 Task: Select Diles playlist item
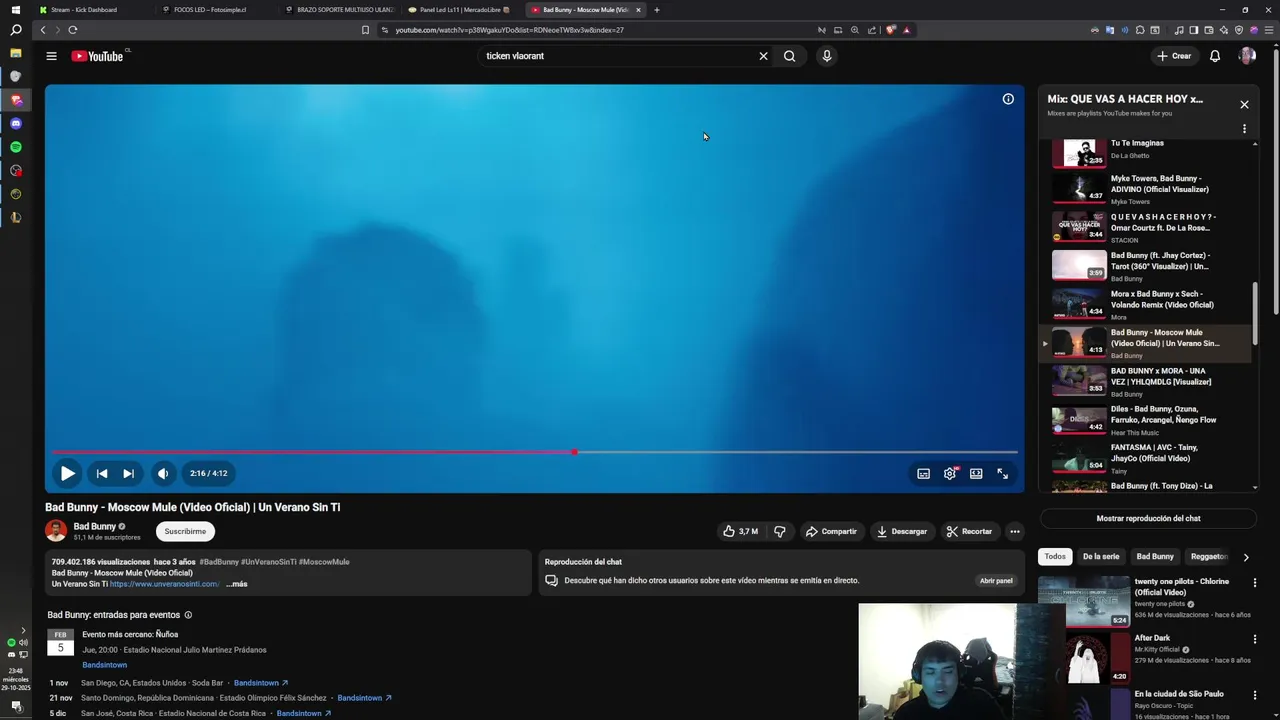point(1147,419)
